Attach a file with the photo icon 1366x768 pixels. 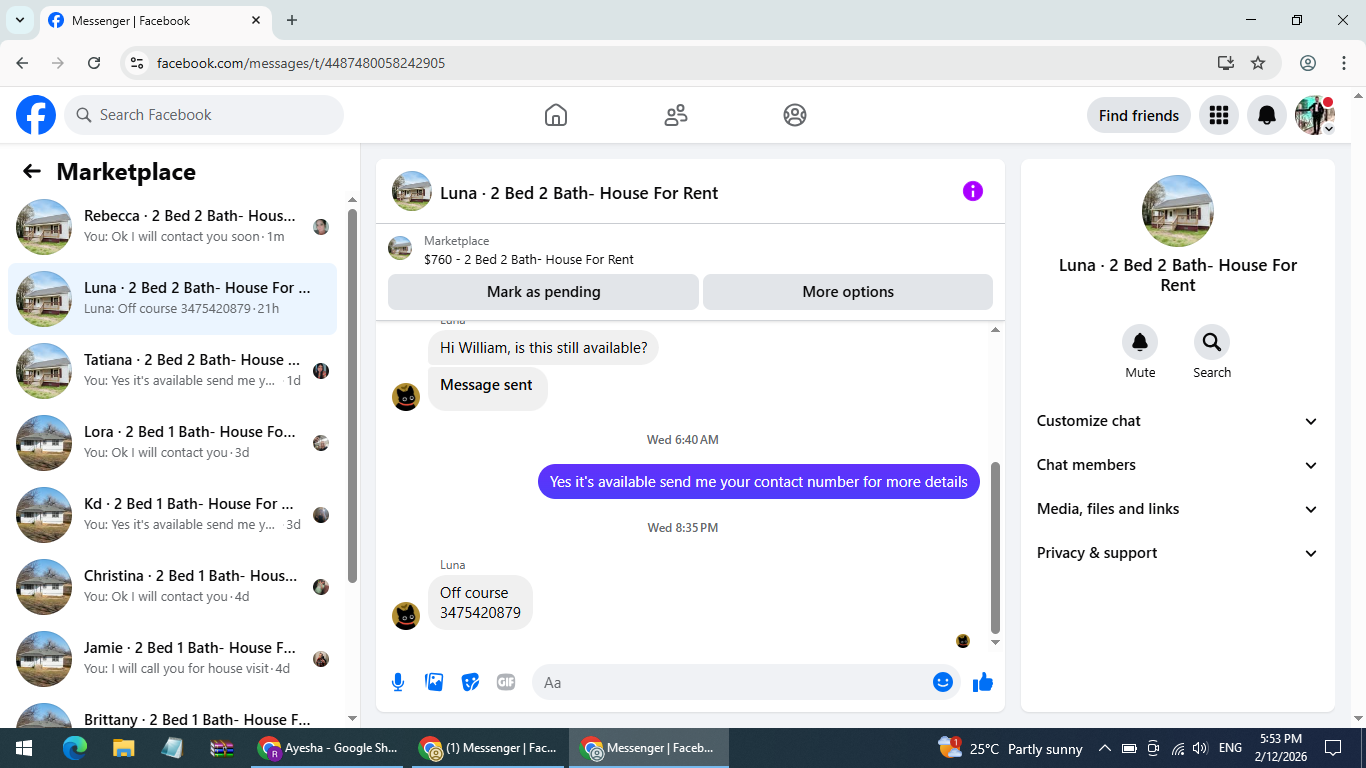click(x=434, y=682)
